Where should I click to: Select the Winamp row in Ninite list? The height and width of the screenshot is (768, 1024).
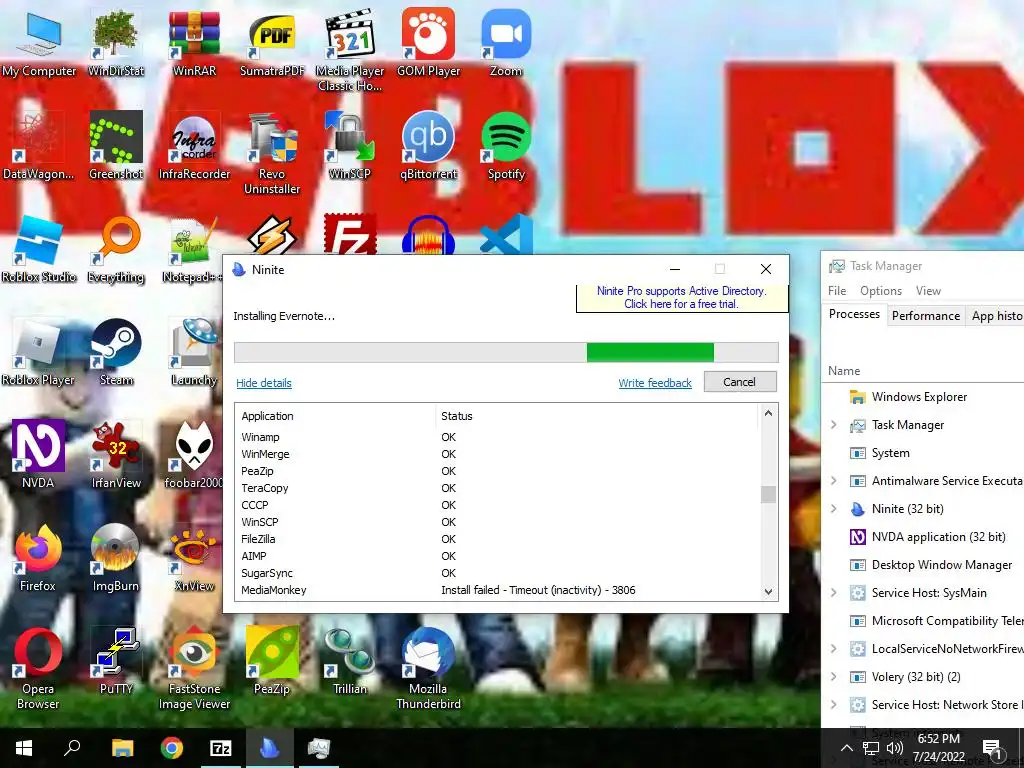point(498,437)
